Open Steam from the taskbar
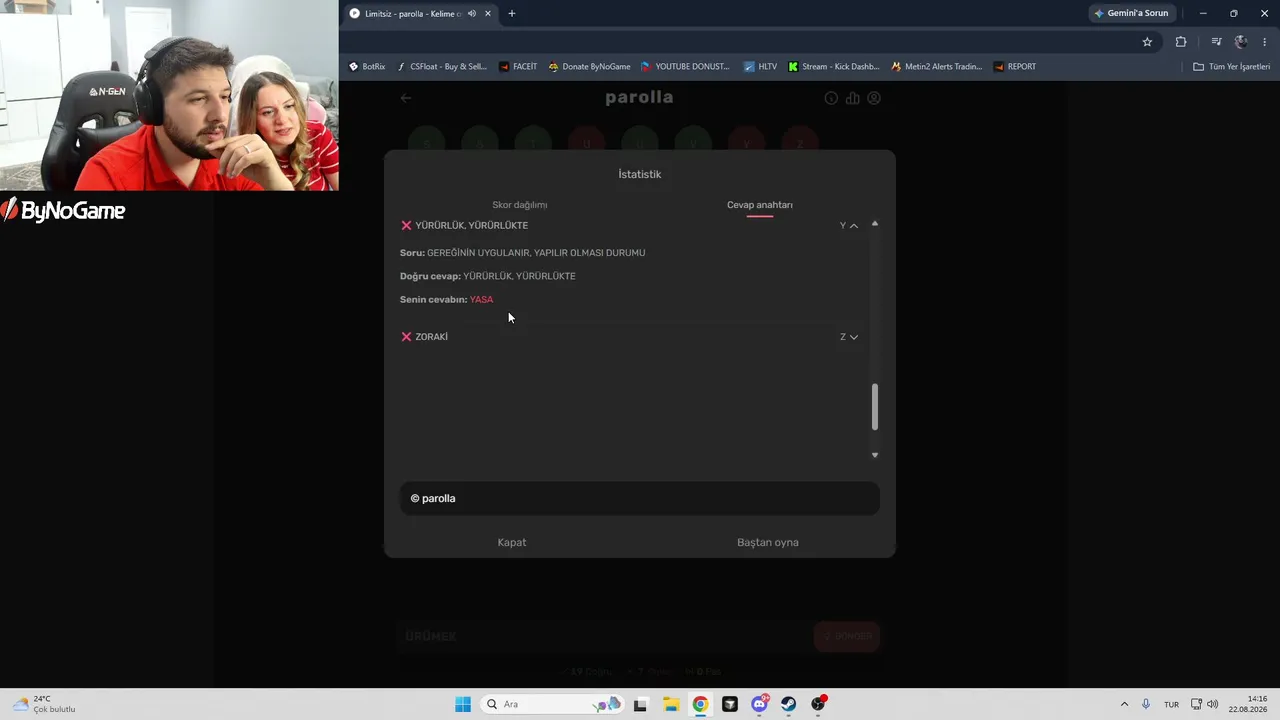The width and height of the screenshot is (1280, 720). (x=789, y=704)
